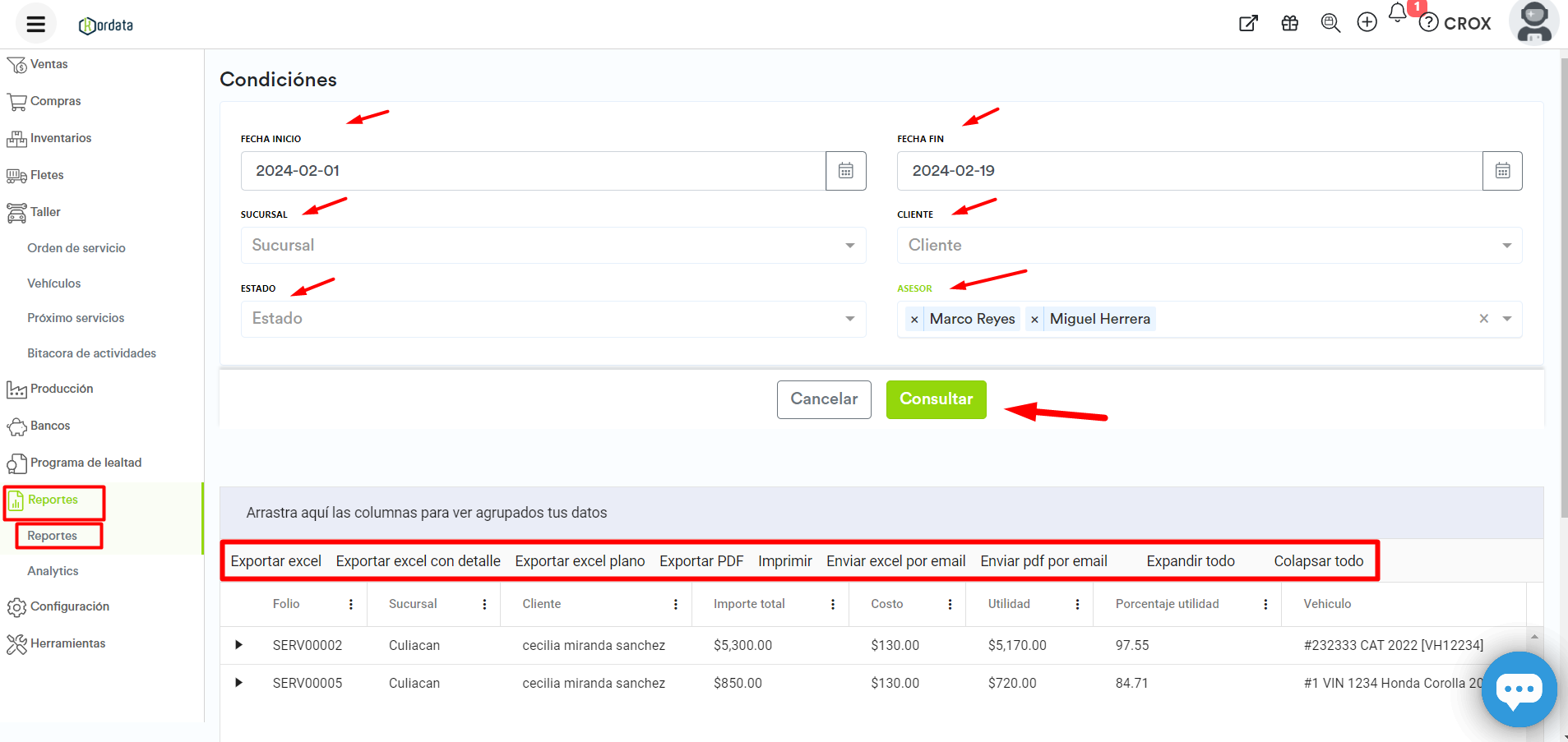Open Folio column options menu

point(351,605)
